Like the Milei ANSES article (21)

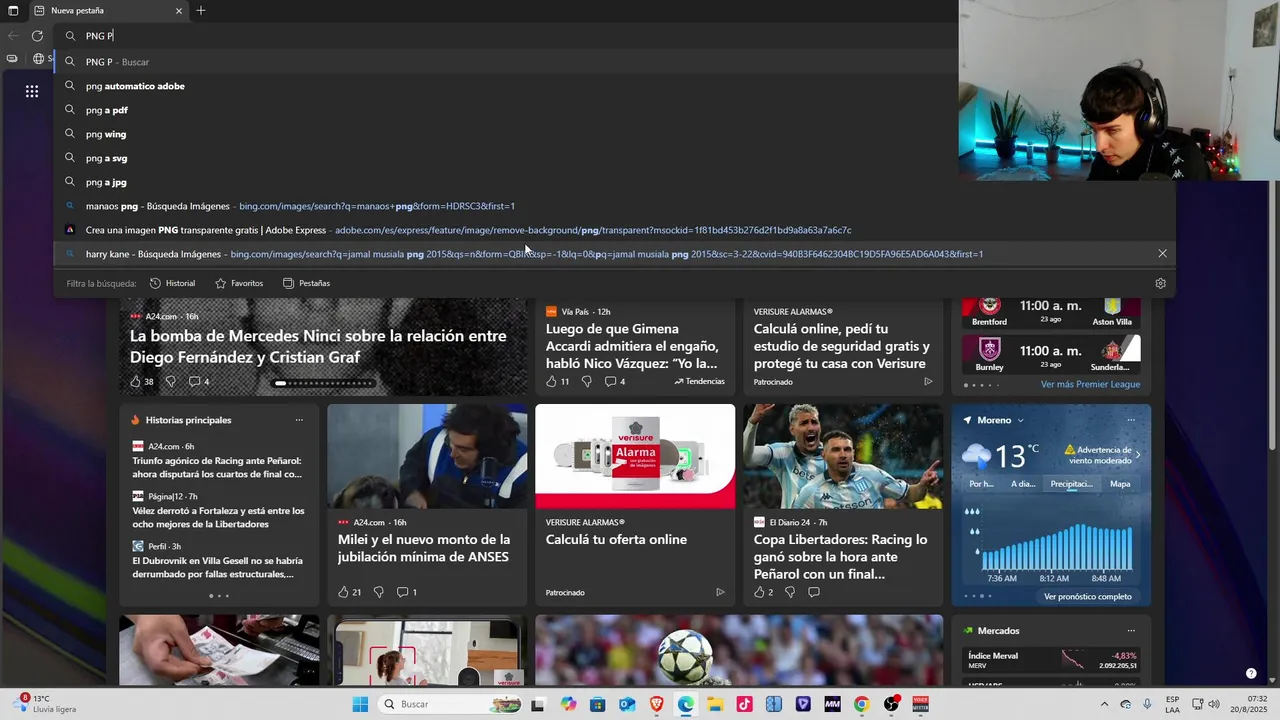(349, 592)
